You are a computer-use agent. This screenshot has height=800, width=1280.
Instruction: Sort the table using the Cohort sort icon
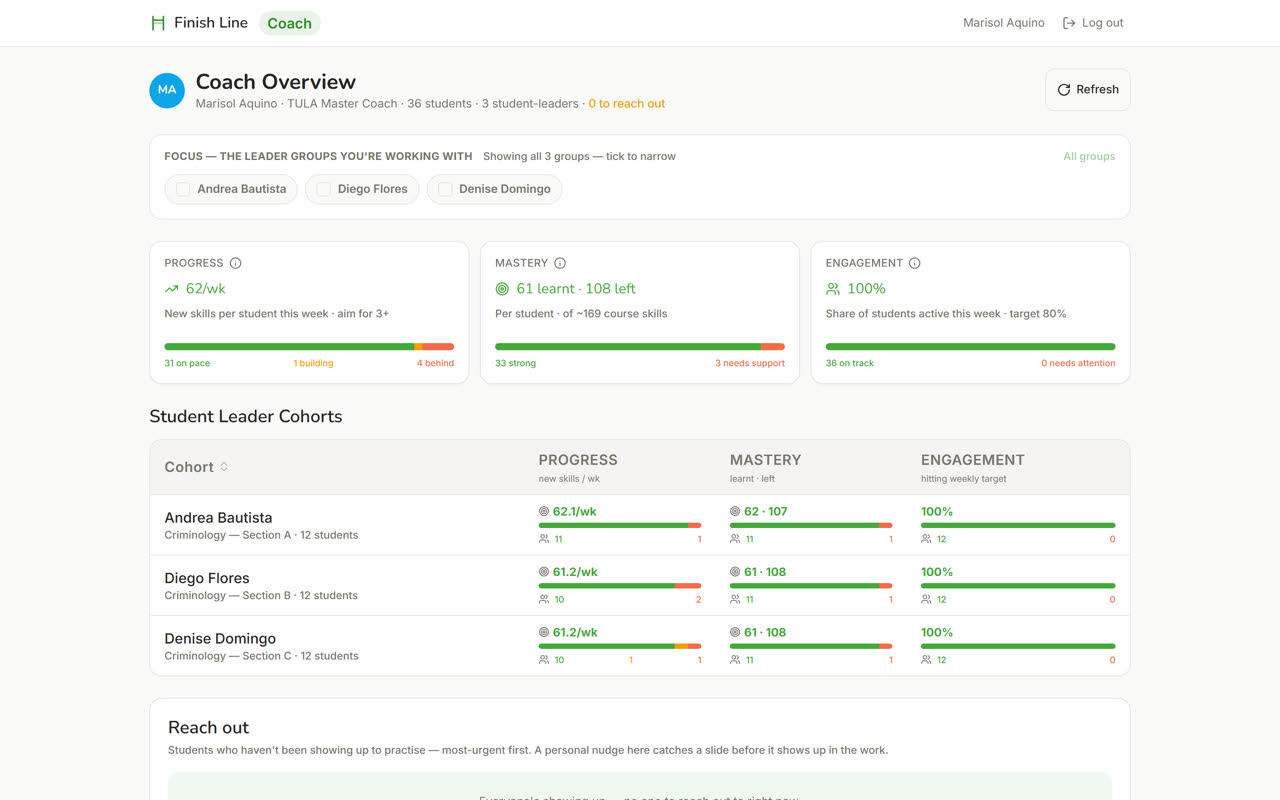(224, 467)
